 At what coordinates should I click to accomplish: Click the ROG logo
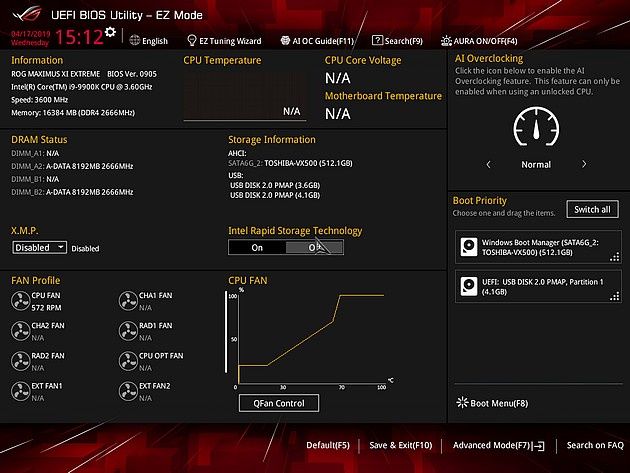[27, 14]
